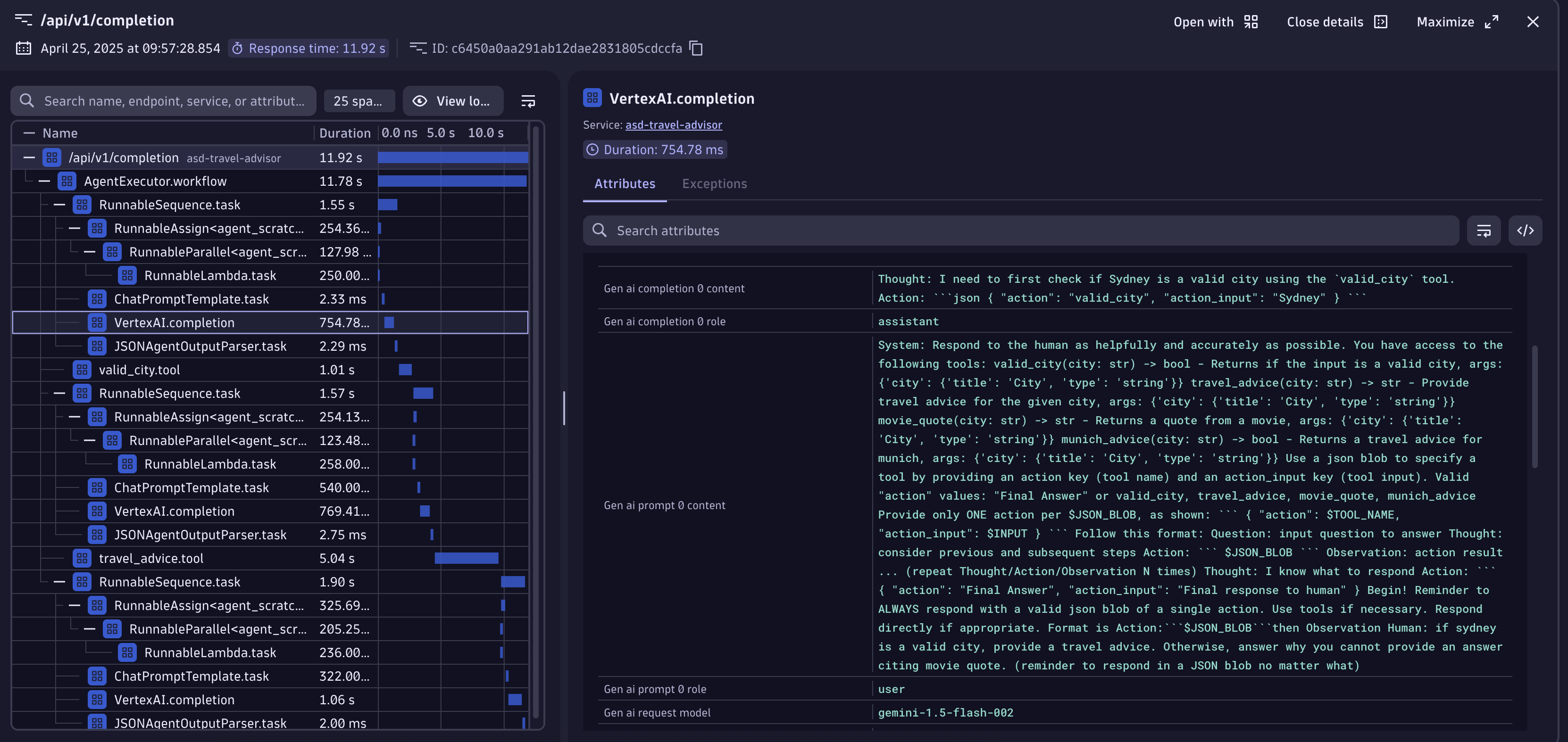
Task: Select RunnableLambda.task row with 258.00 duration
Action: coord(270,464)
